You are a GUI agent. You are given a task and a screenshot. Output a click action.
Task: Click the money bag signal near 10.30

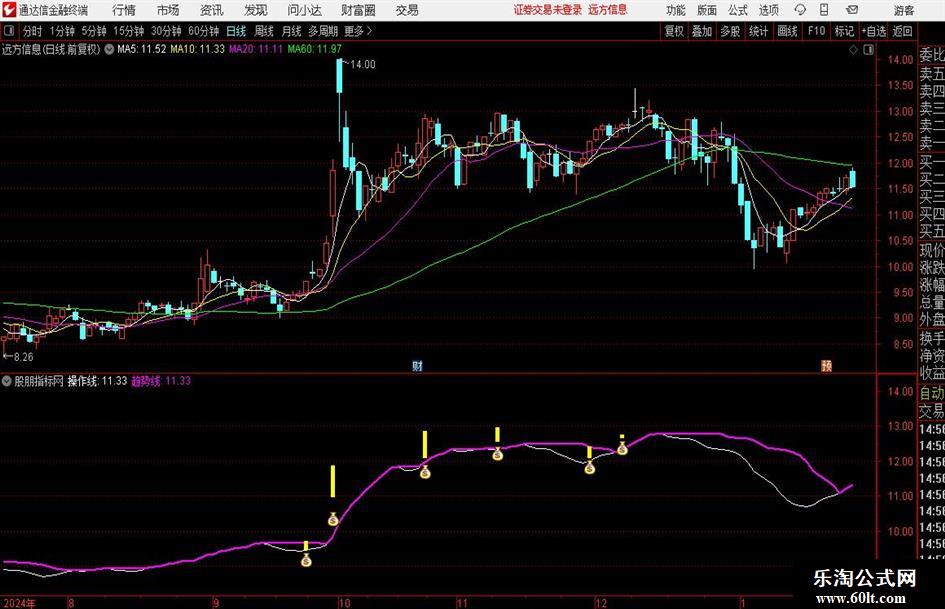333,519
